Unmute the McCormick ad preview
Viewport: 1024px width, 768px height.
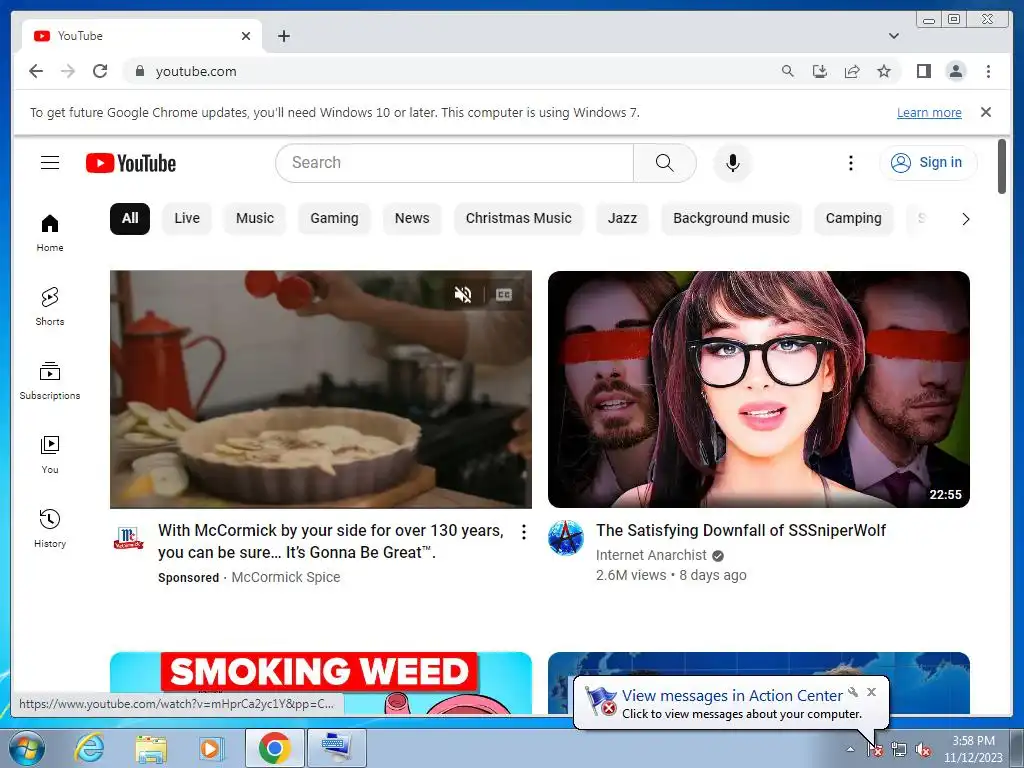pyautogui.click(x=463, y=295)
